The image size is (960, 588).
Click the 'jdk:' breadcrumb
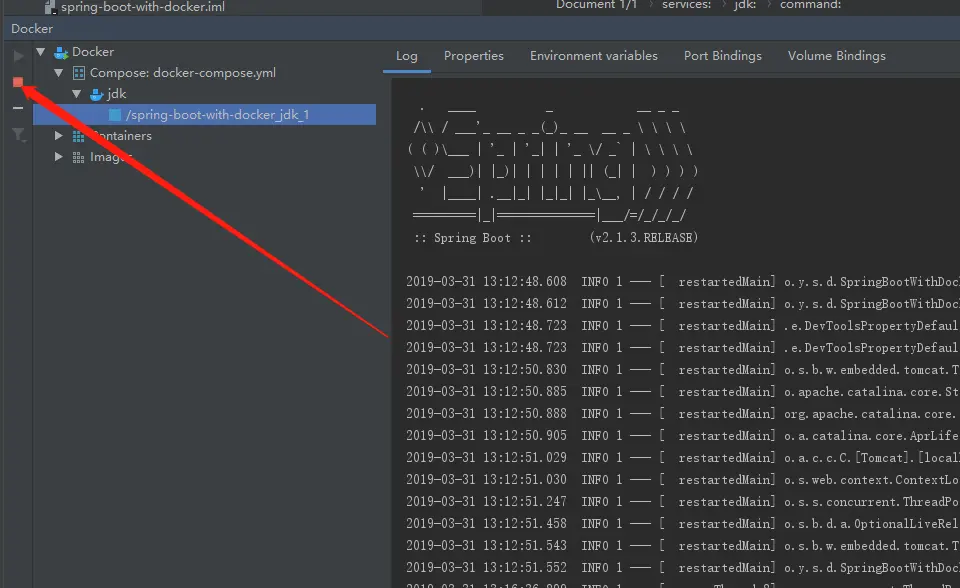pyautogui.click(x=744, y=5)
